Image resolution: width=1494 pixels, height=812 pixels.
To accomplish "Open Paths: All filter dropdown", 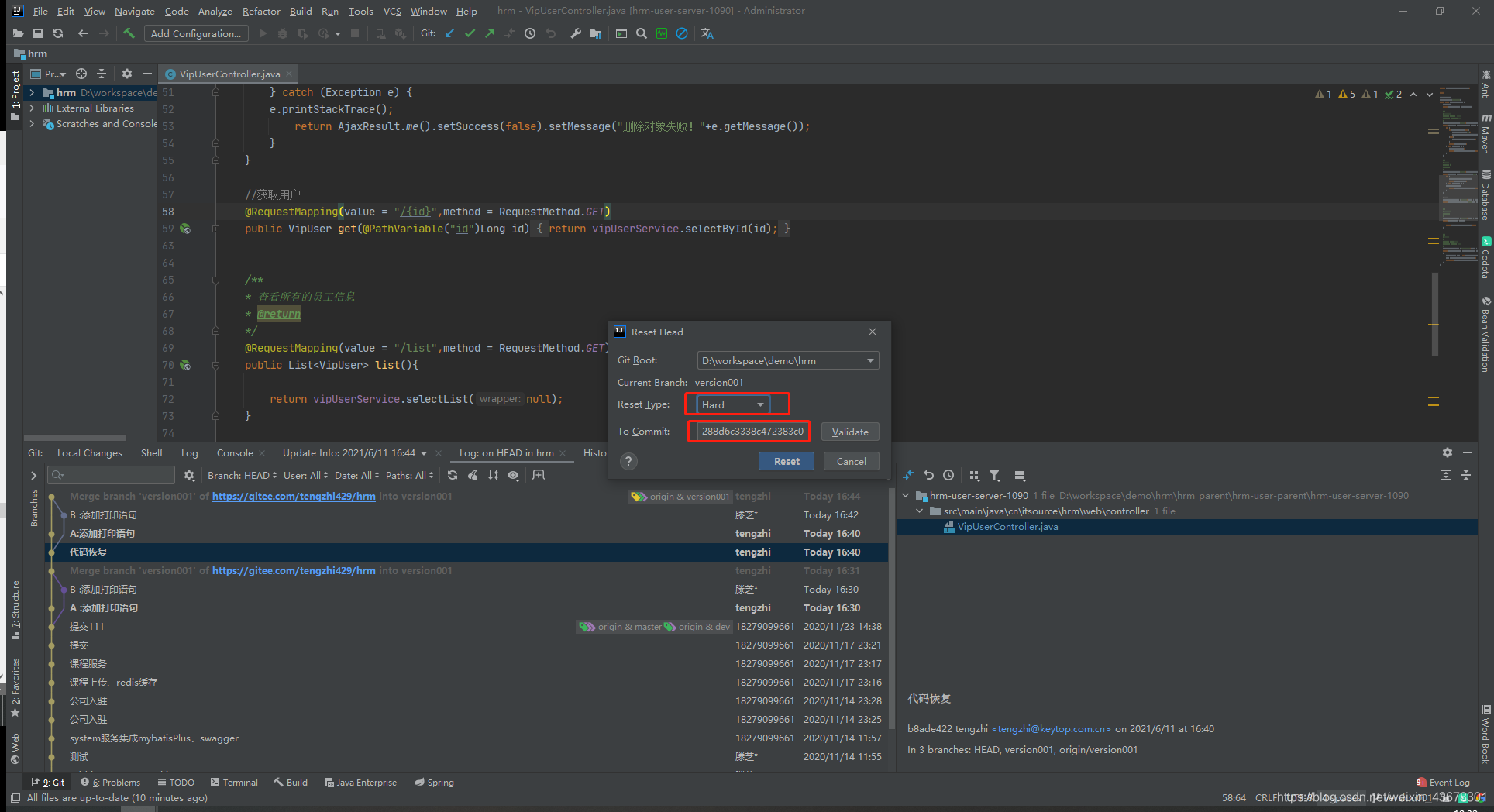I will click(409, 475).
